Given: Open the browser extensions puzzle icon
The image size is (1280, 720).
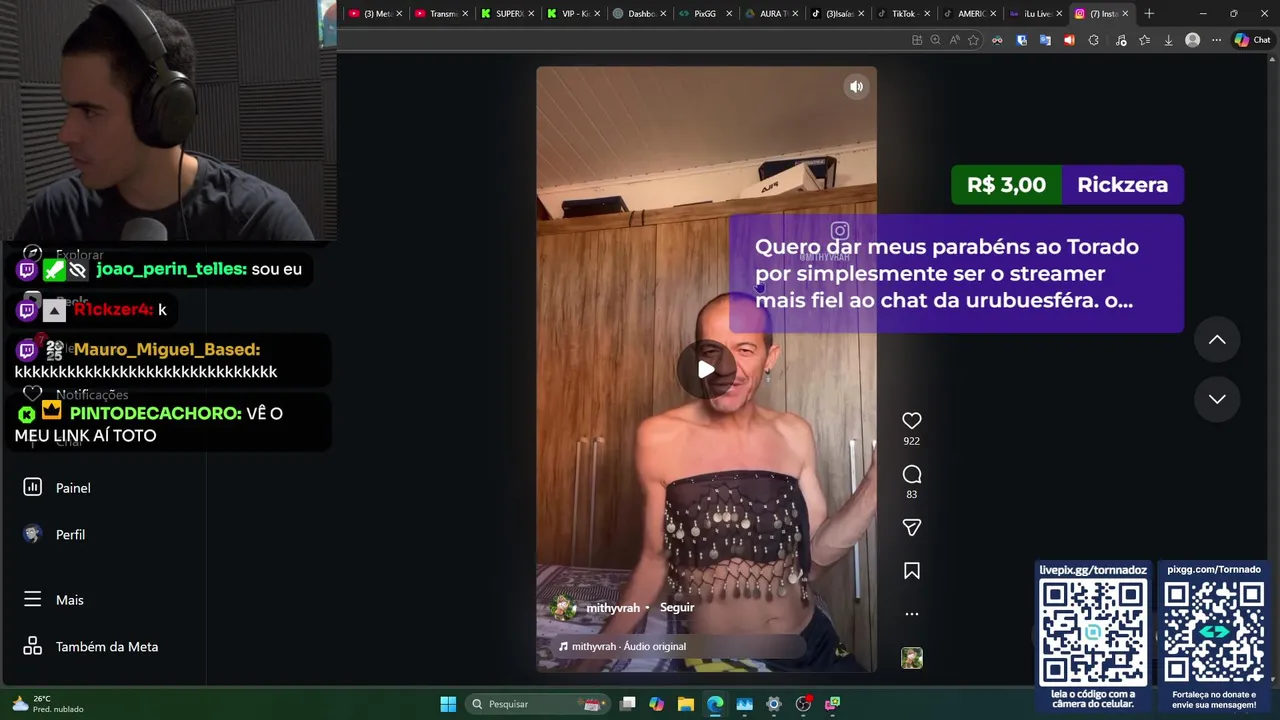Looking at the screenshot, I should pyautogui.click(x=1093, y=40).
